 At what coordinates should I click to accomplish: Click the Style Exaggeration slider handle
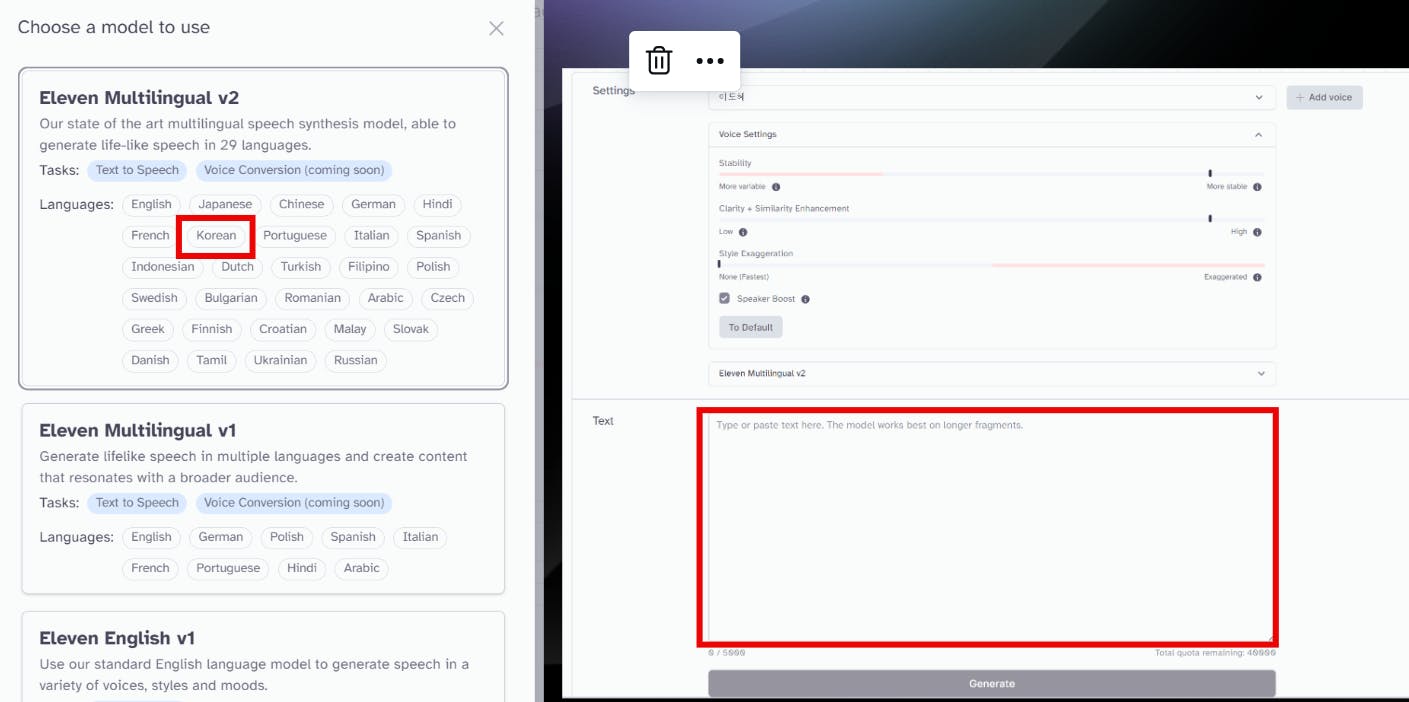click(719, 264)
